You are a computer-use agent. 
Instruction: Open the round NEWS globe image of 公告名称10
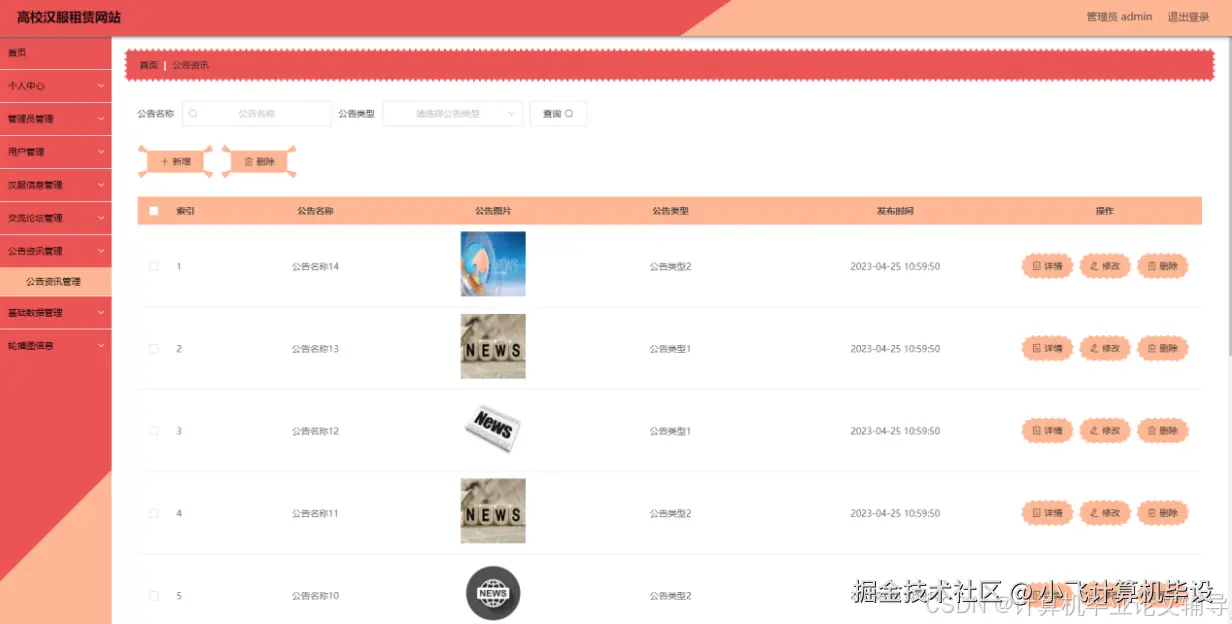point(493,593)
